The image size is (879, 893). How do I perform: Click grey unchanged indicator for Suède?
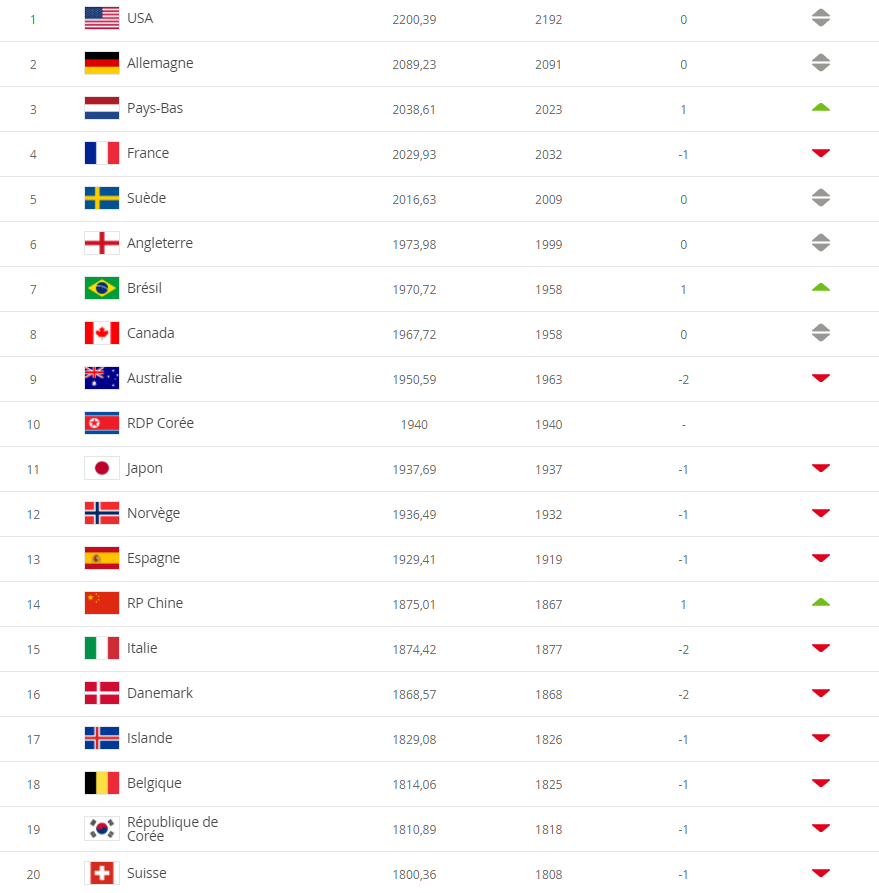[821, 198]
